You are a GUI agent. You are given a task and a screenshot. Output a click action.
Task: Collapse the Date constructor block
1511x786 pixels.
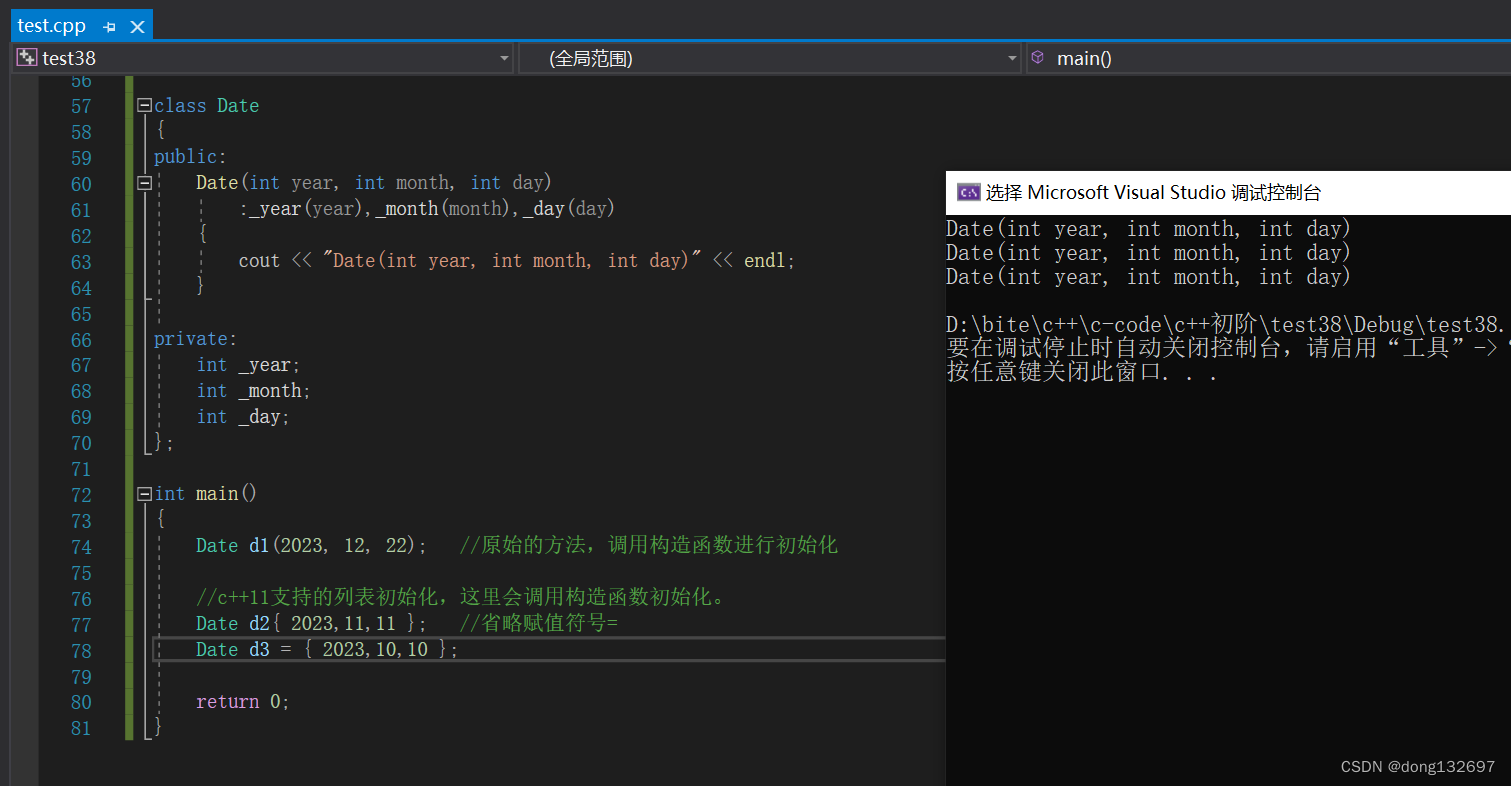click(144, 183)
